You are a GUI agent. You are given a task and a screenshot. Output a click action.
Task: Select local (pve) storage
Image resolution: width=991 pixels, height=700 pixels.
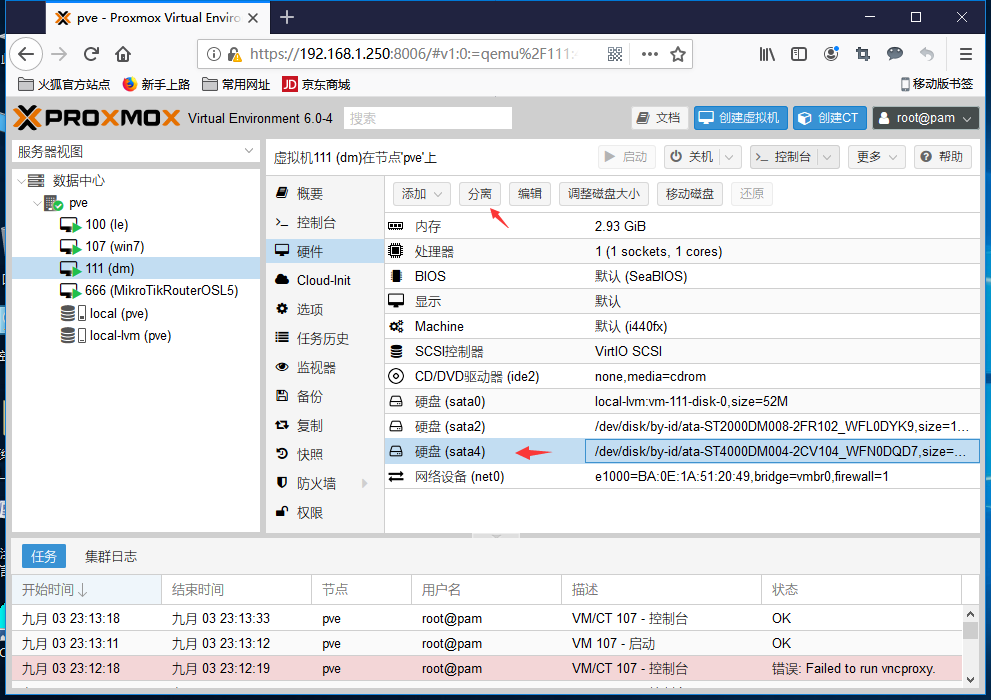[x=119, y=313]
